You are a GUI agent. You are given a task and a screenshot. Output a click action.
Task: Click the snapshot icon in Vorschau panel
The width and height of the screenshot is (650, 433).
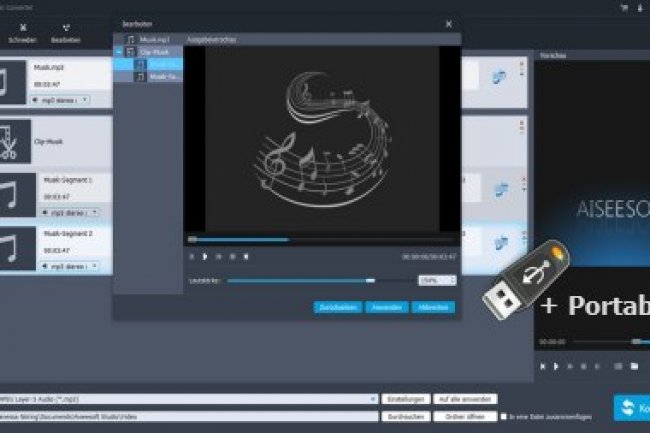coord(618,366)
